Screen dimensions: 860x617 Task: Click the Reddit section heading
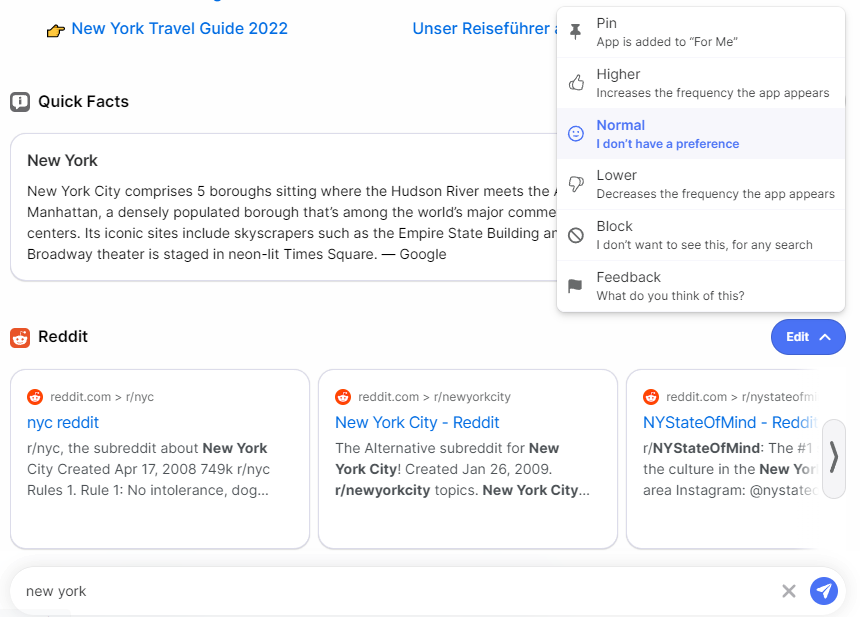pyautogui.click(x=63, y=337)
